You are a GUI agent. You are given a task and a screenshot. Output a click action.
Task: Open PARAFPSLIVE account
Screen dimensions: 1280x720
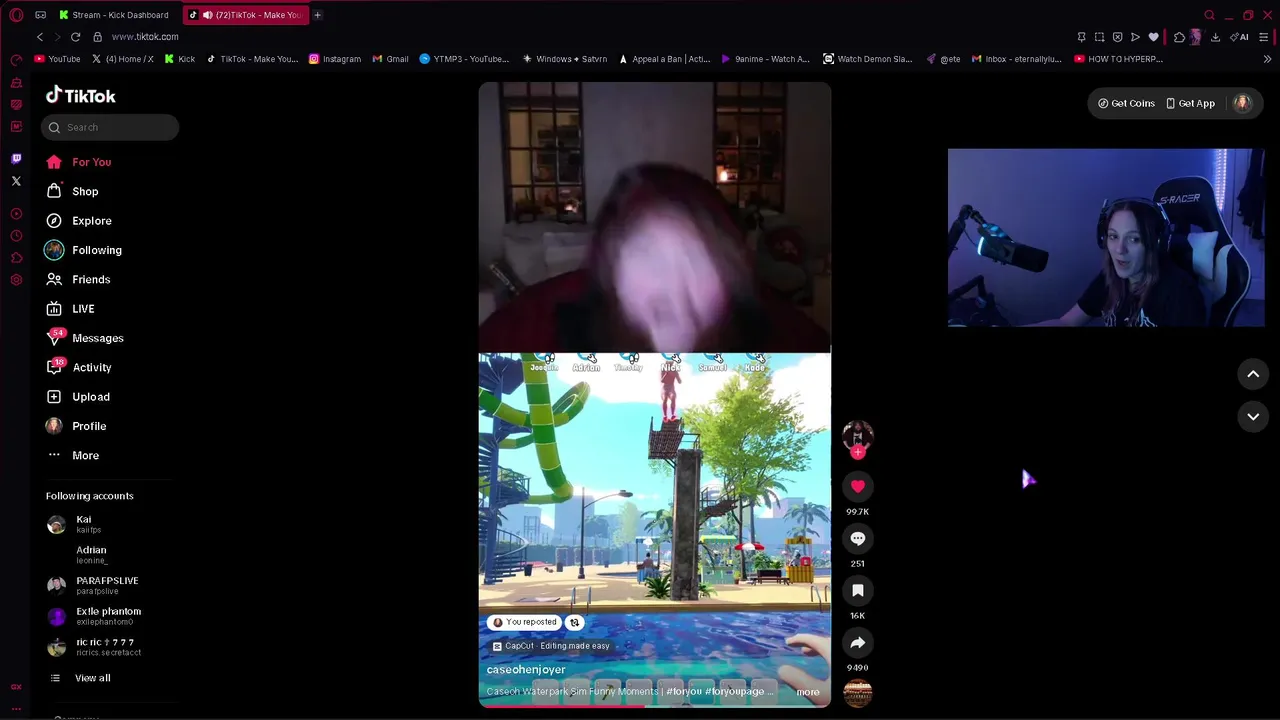pyautogui.click(x=93, y=585)
